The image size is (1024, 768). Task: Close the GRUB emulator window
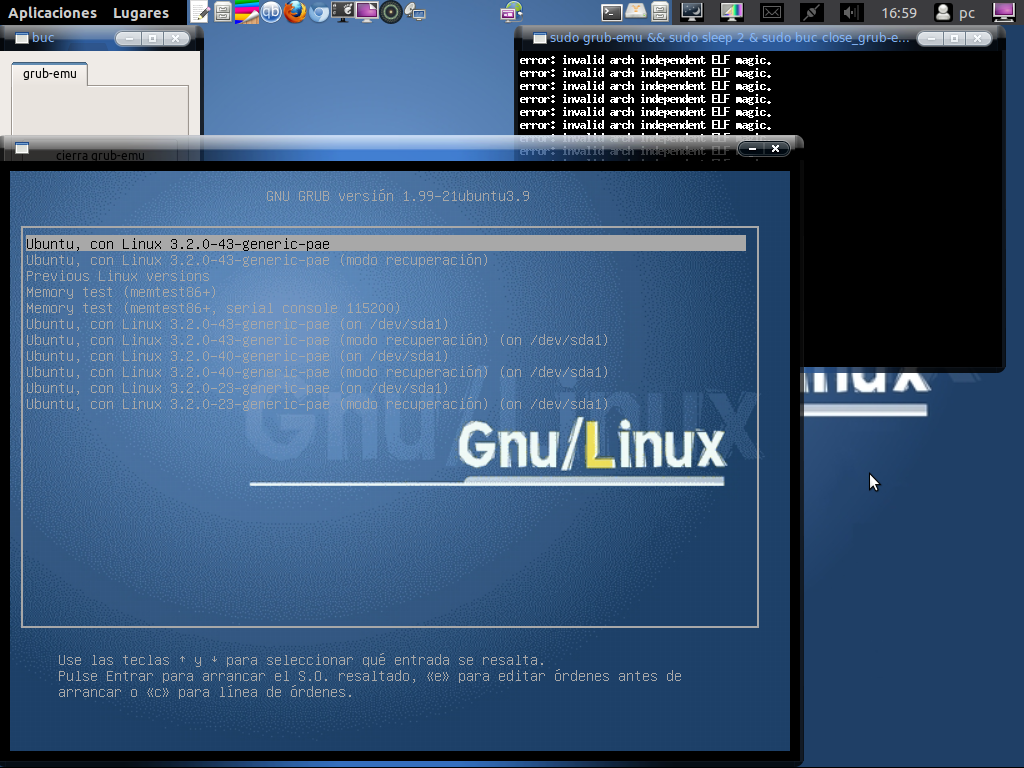click(775, 149)
